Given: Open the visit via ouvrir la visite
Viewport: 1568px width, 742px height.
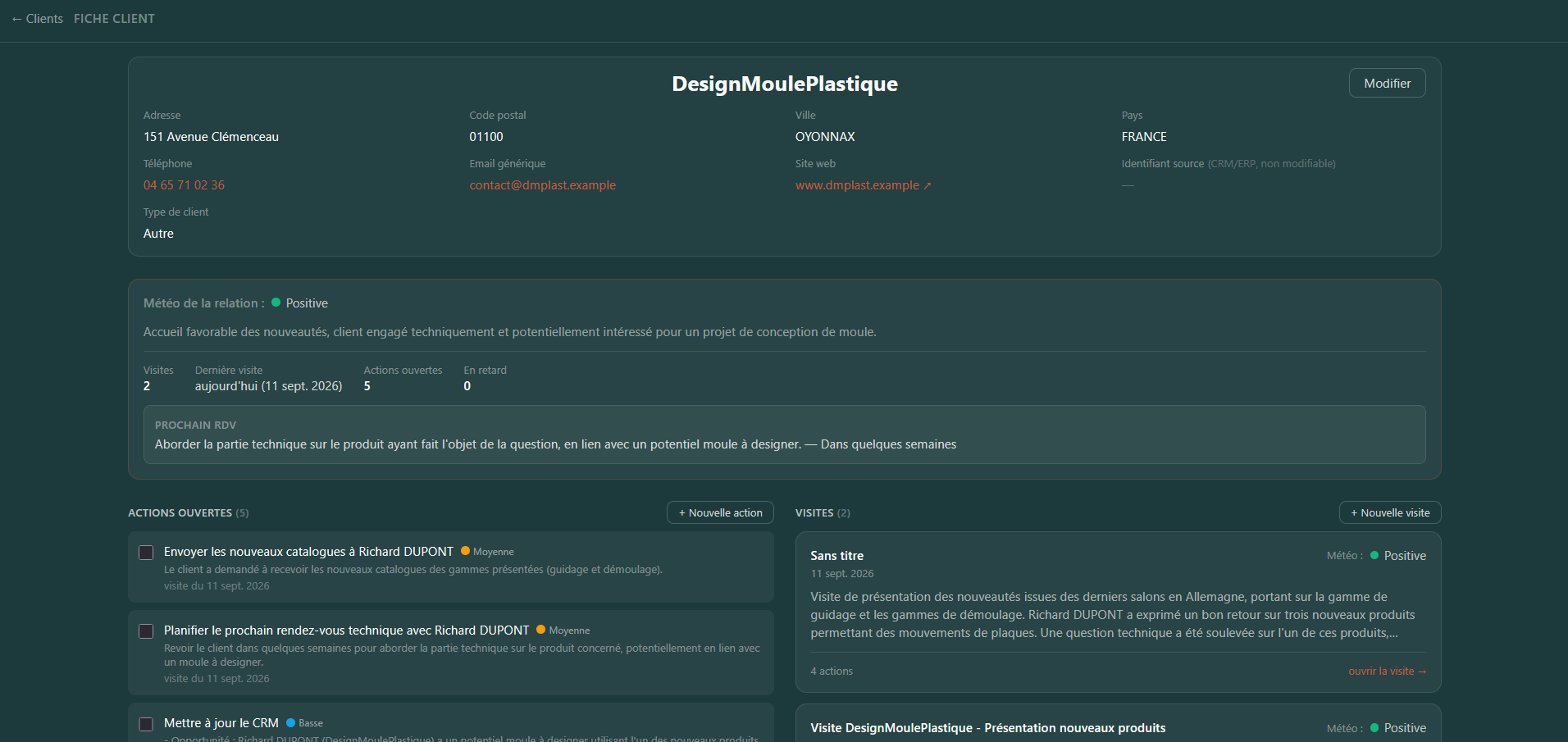Looking at the screenshot, I should (x=1387, y=671).
